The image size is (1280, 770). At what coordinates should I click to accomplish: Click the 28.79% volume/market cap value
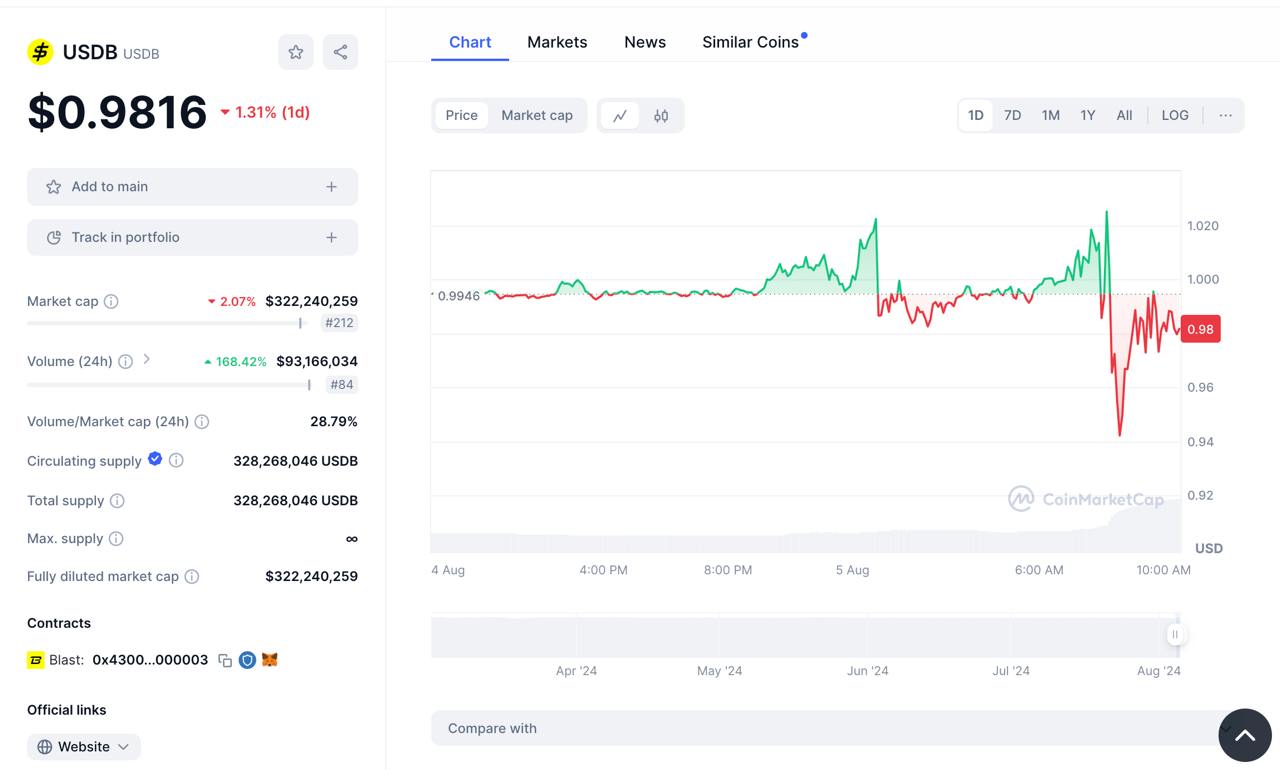[334, 421]
